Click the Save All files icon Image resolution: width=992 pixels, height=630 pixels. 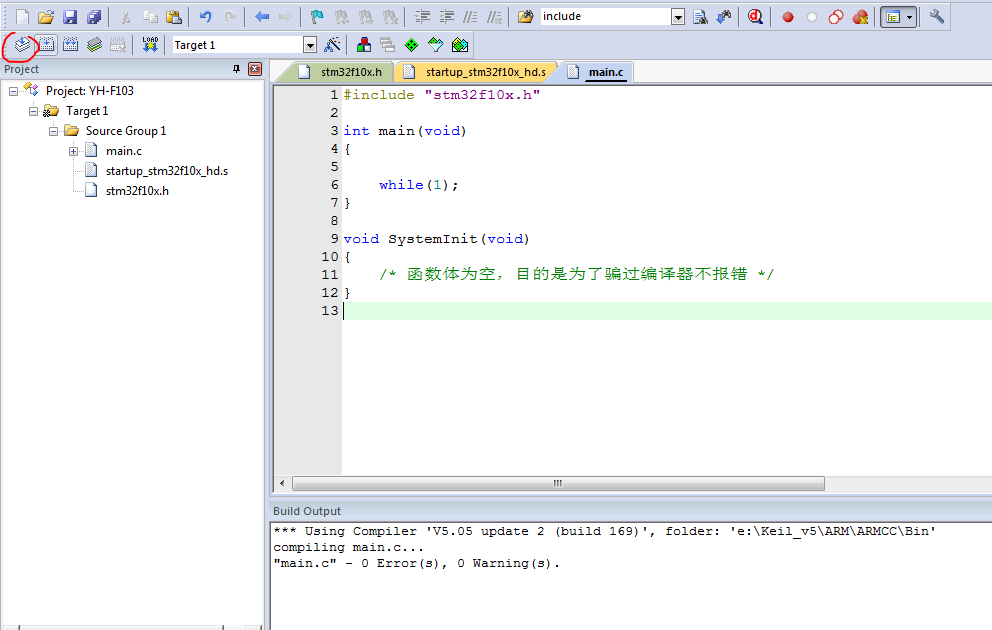[x=94, y=17]
